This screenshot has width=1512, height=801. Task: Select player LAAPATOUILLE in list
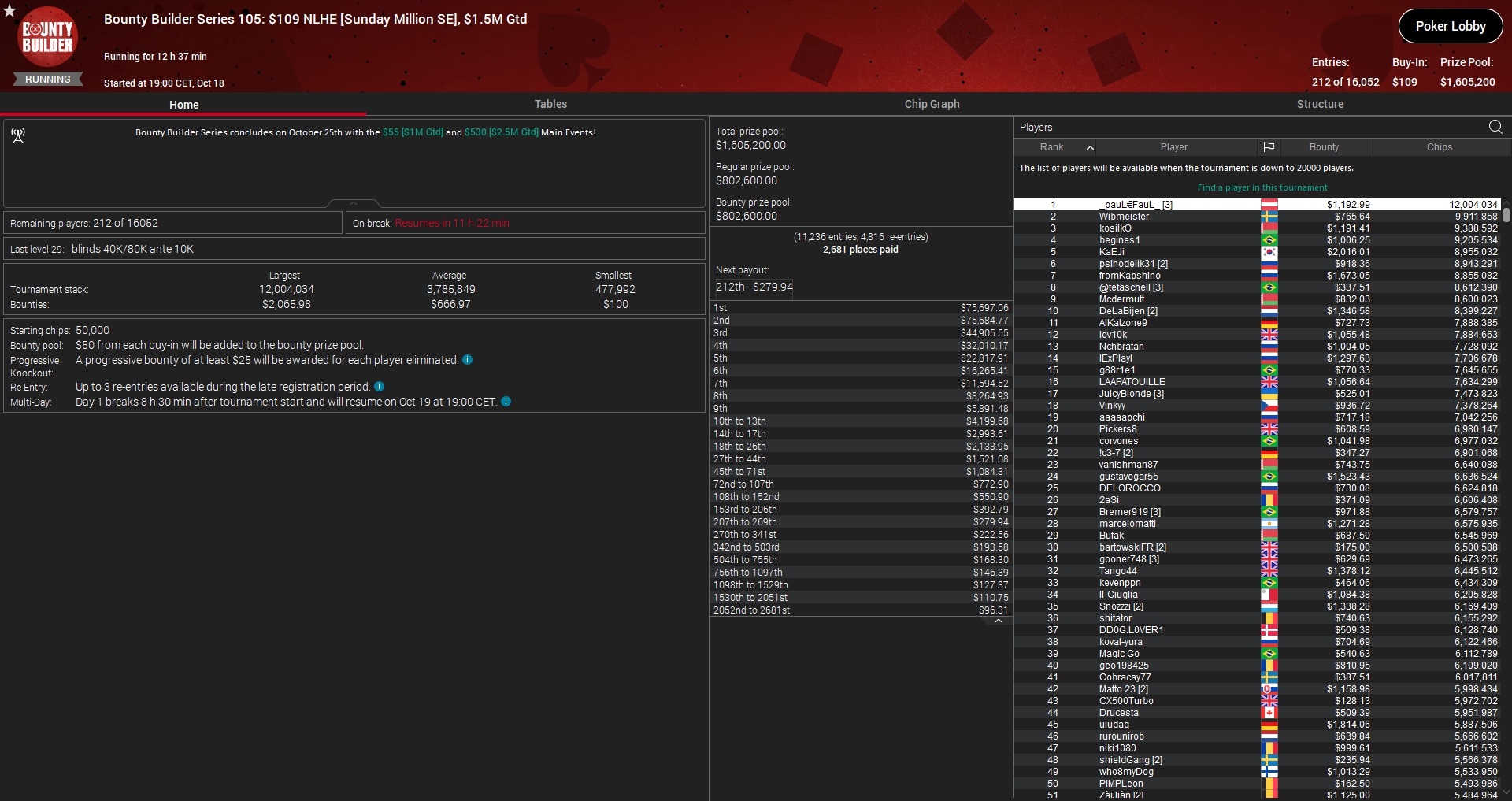[1257, 382]
